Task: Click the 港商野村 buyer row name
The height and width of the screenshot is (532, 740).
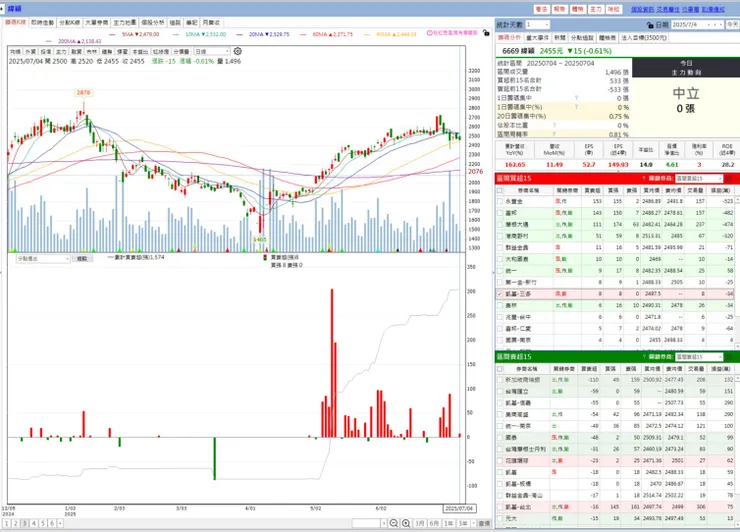Action: point(517,236)
